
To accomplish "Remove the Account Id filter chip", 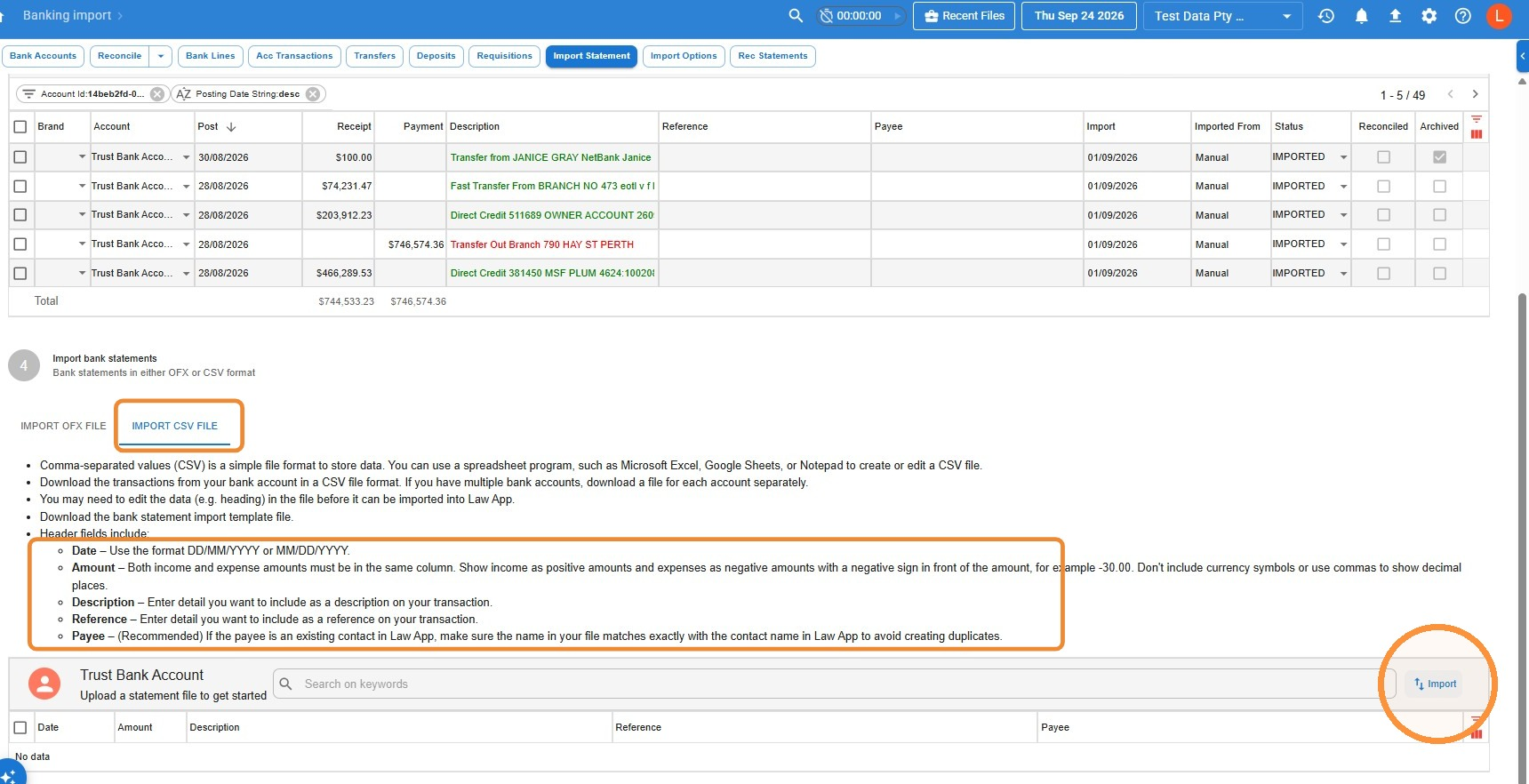I will tap(157, 94).
